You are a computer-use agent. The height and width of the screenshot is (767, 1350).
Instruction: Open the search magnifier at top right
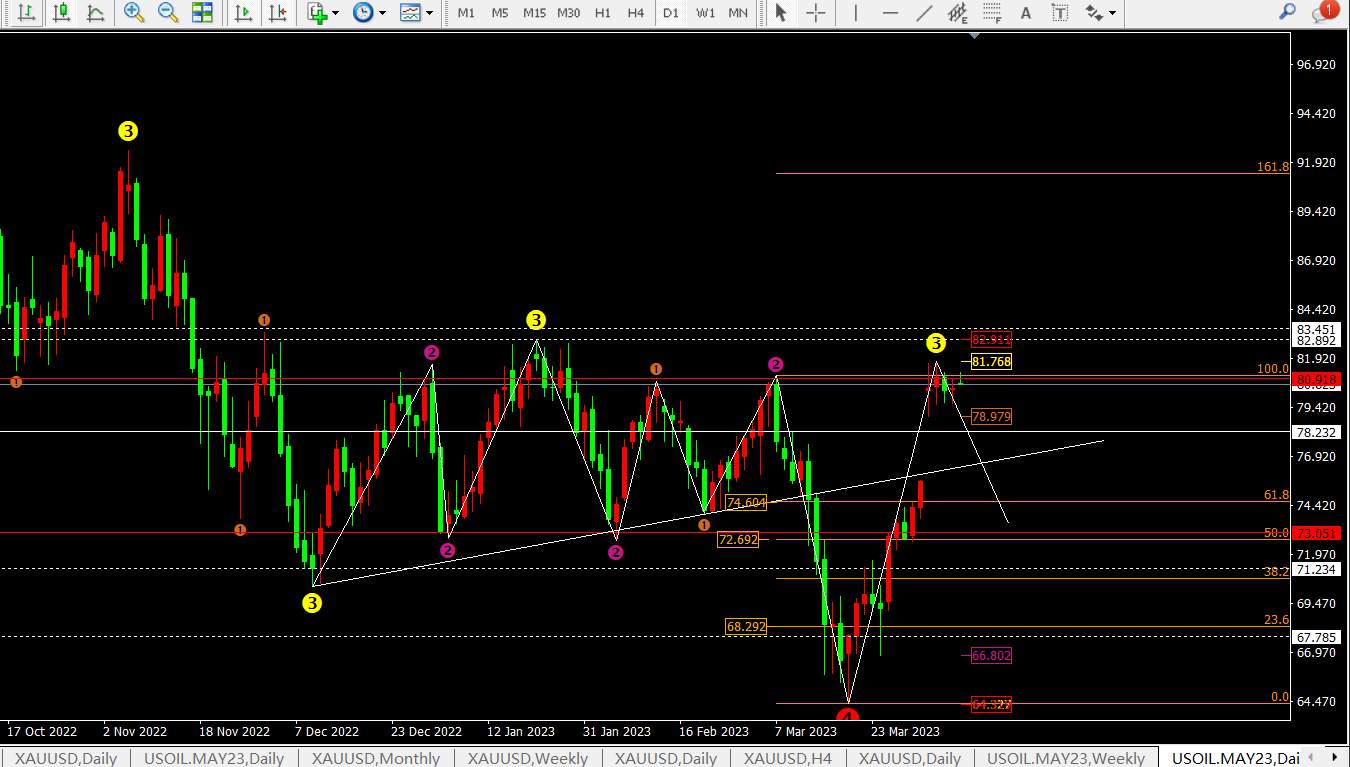point(1288,12)
